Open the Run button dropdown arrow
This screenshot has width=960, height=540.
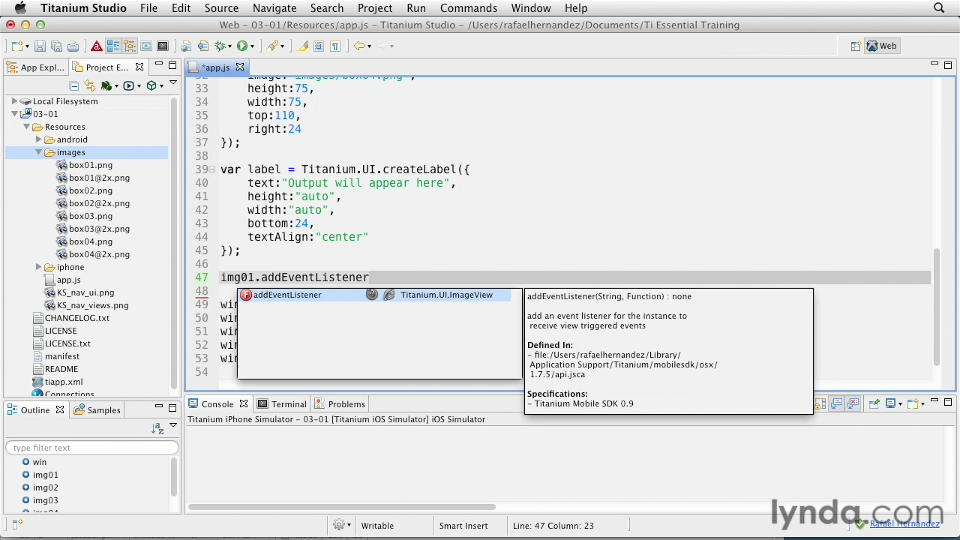tap(252, 47)
